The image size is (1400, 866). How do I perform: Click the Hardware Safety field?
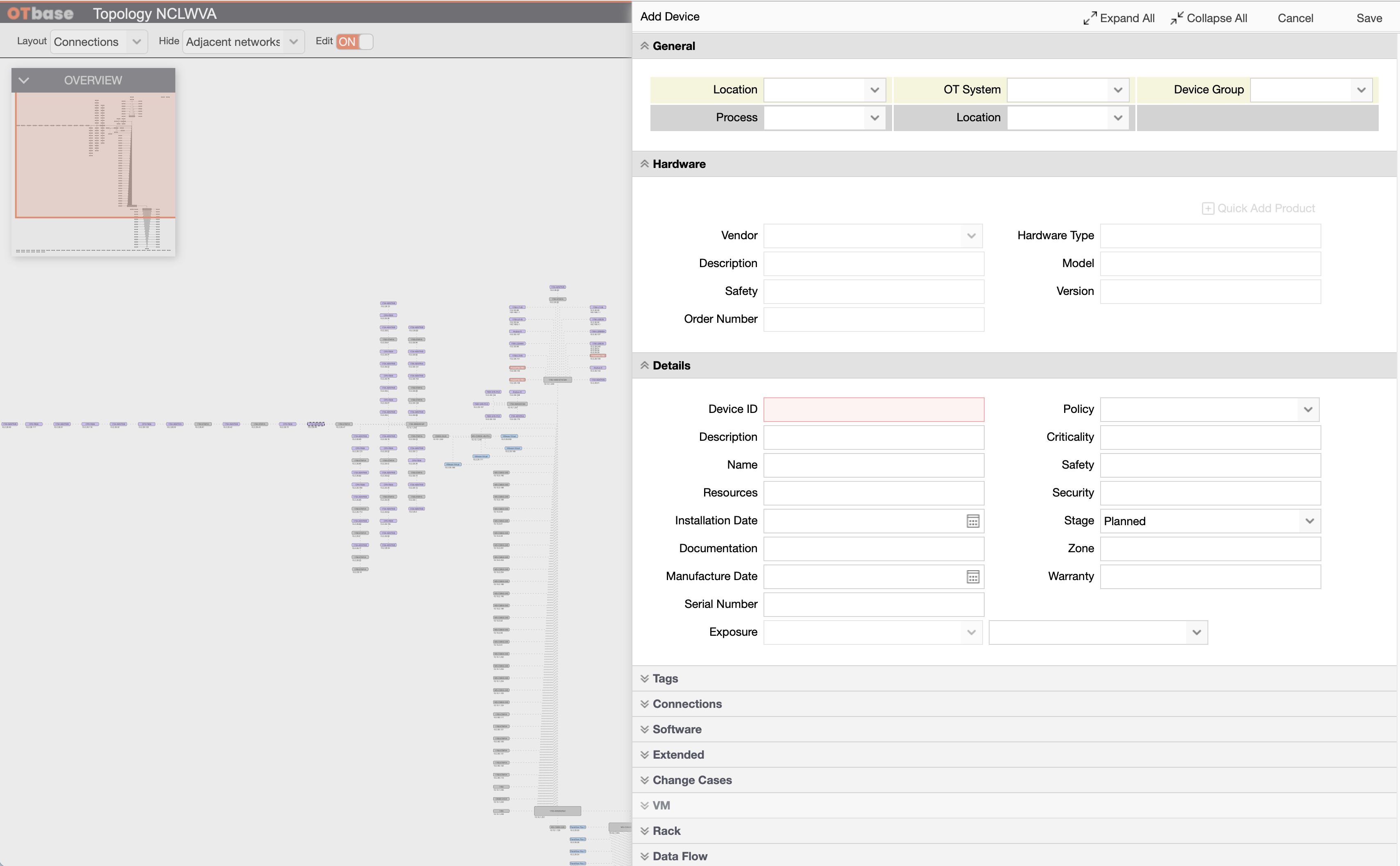point(874,292)
